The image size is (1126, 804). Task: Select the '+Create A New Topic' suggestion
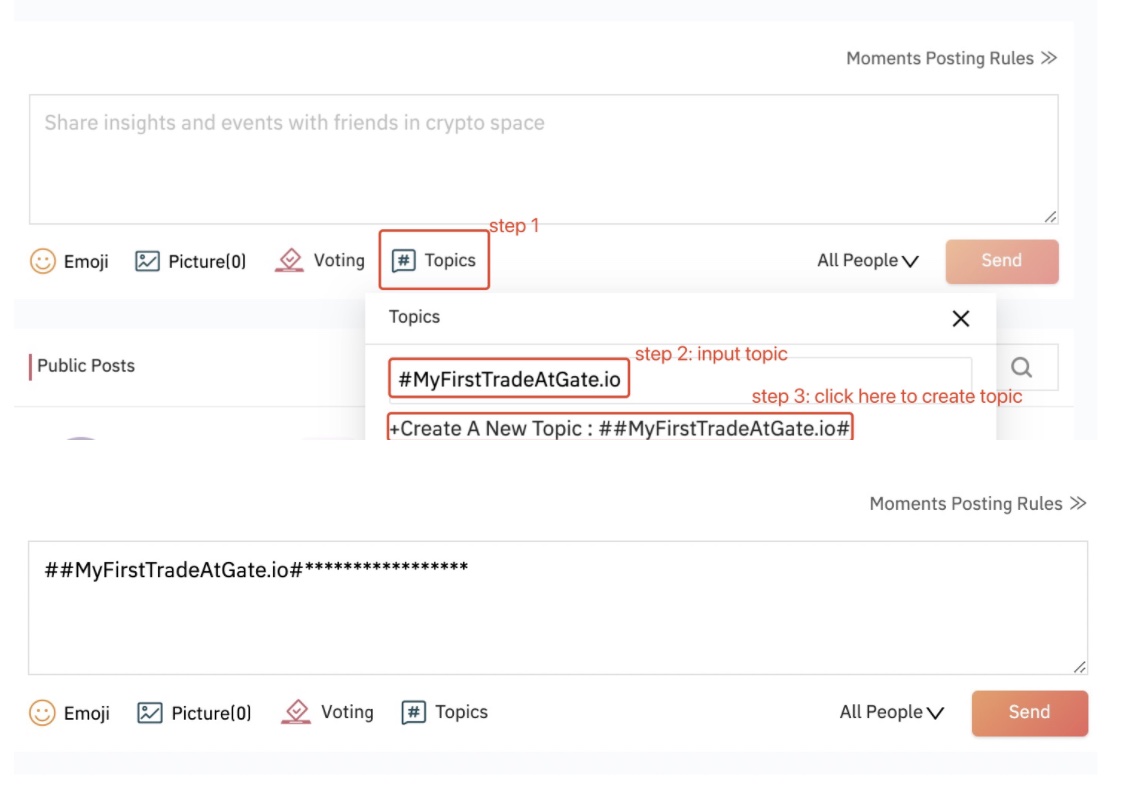pyautogui.click(x=620, y=429)
